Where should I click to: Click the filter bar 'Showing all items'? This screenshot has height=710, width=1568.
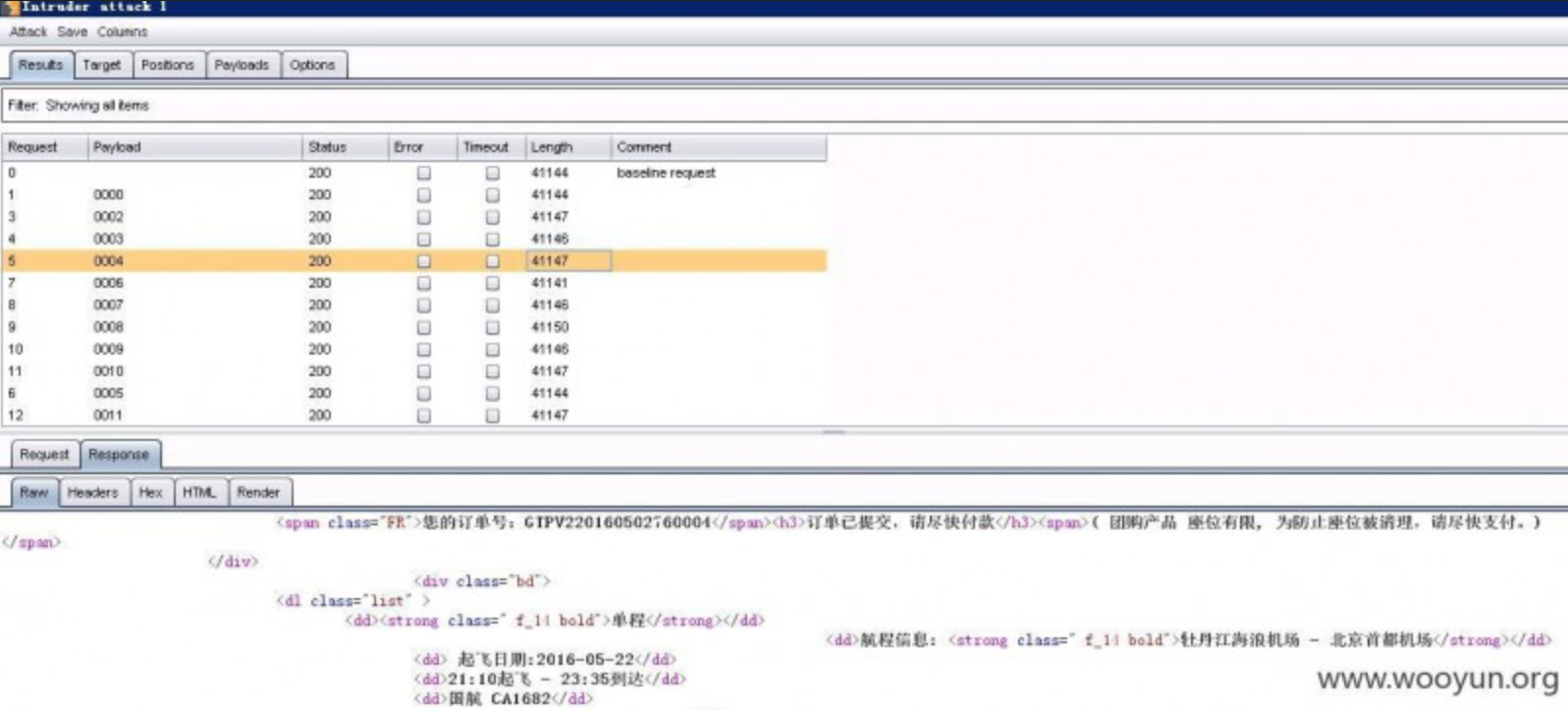[784, 105]
